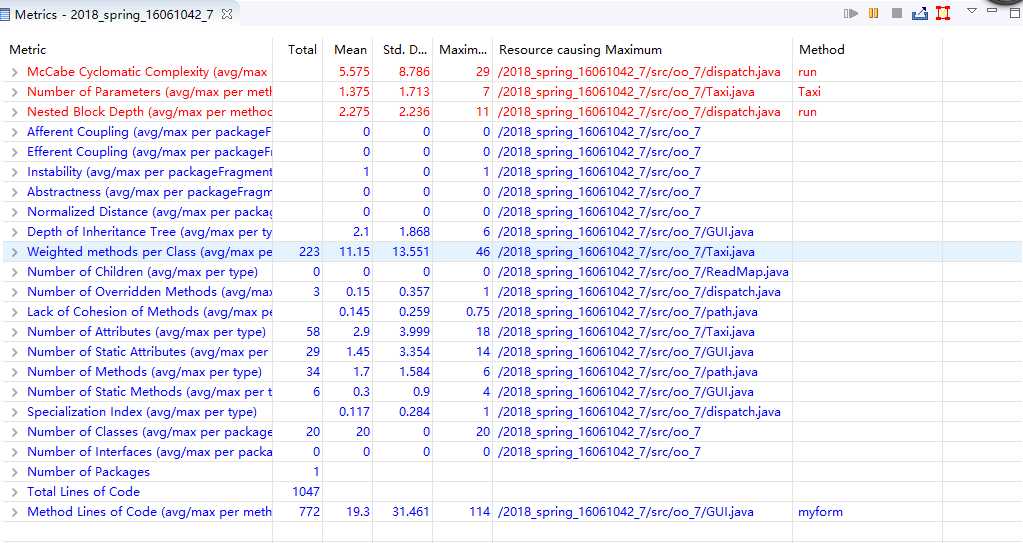1023x543 pixels.
Task: Select the McCabe Cyclomatic Complexity label
Action: 147,72
